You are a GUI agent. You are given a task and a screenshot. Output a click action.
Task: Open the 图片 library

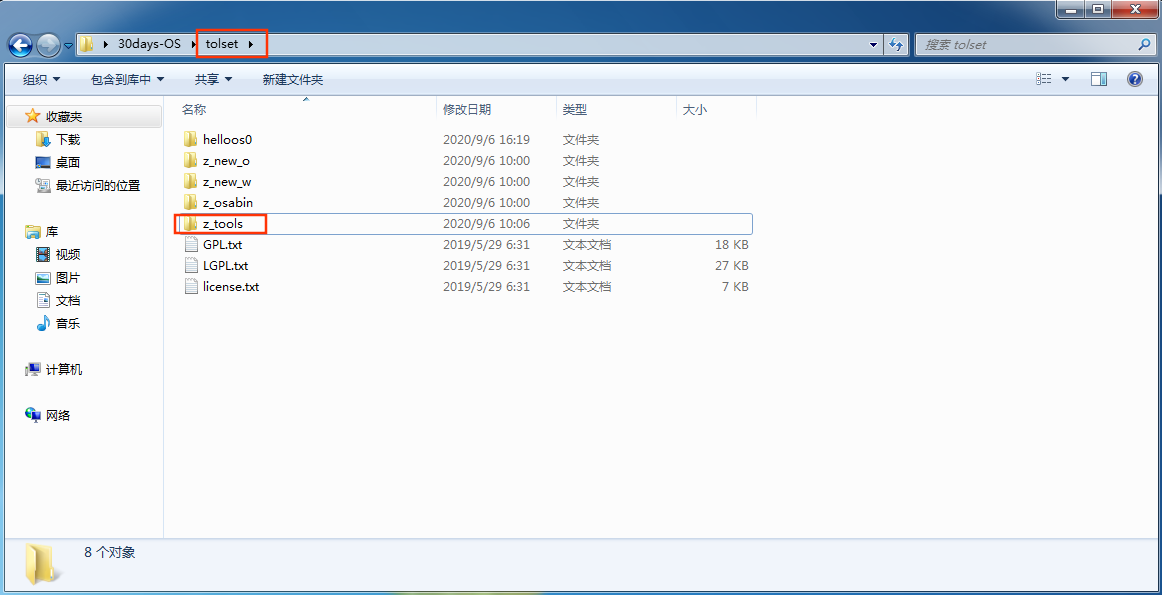coord(68,278)
